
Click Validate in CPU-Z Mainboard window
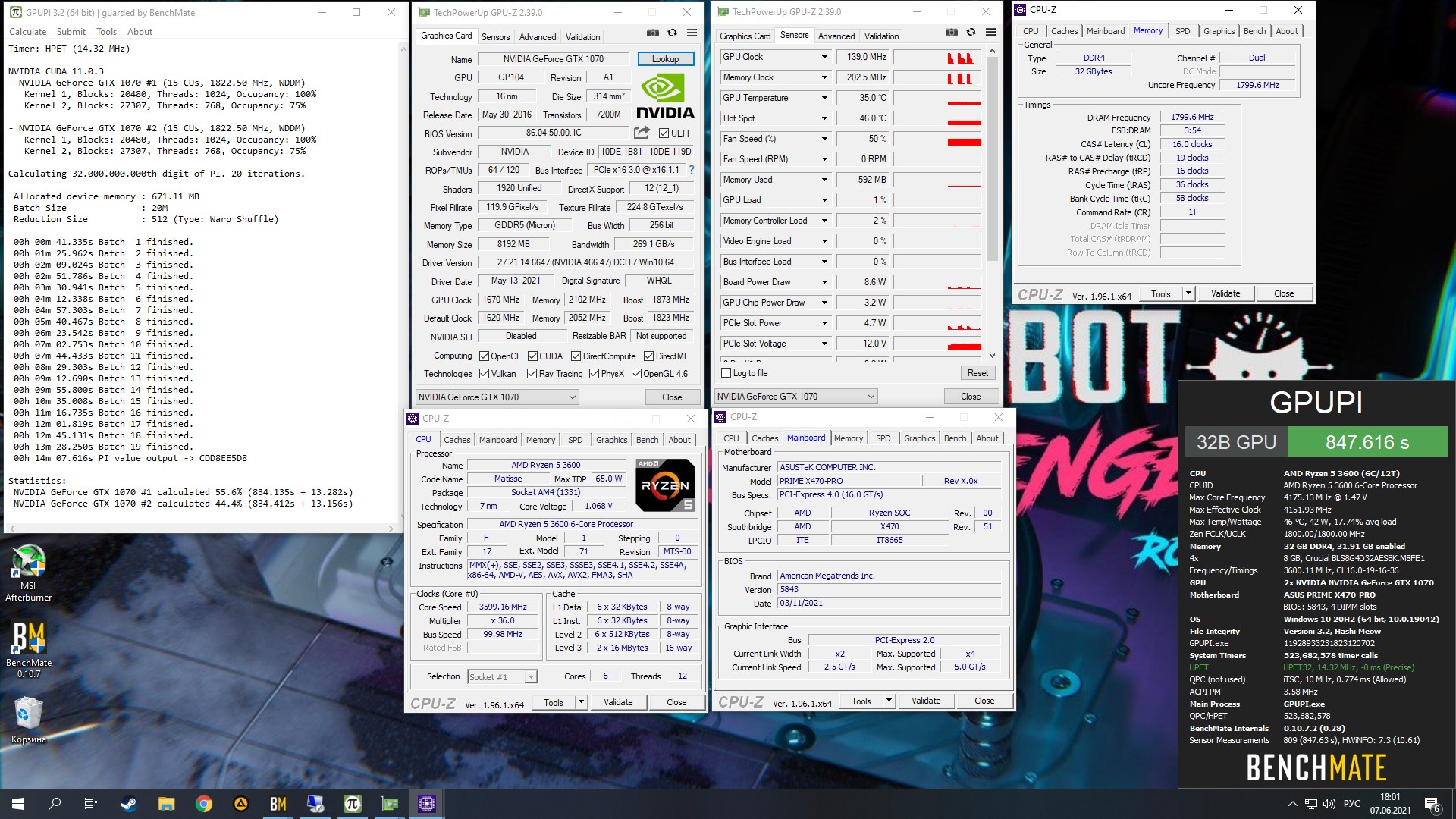click(925, 701)
